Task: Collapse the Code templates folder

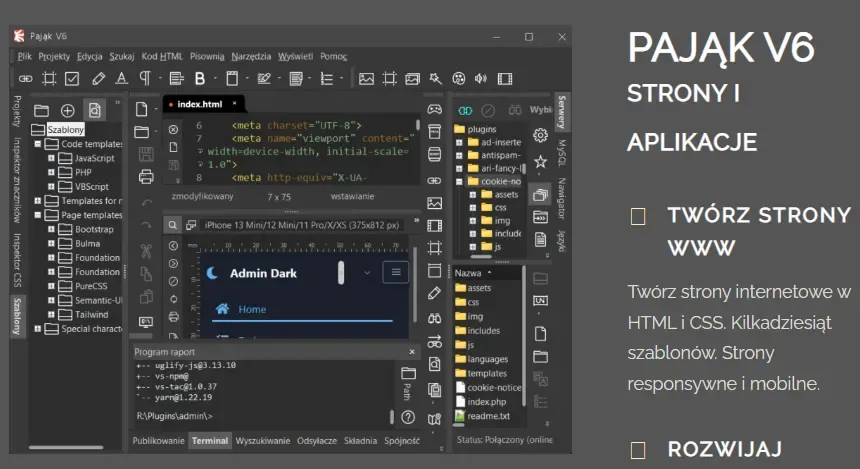Action: point(38,144)
